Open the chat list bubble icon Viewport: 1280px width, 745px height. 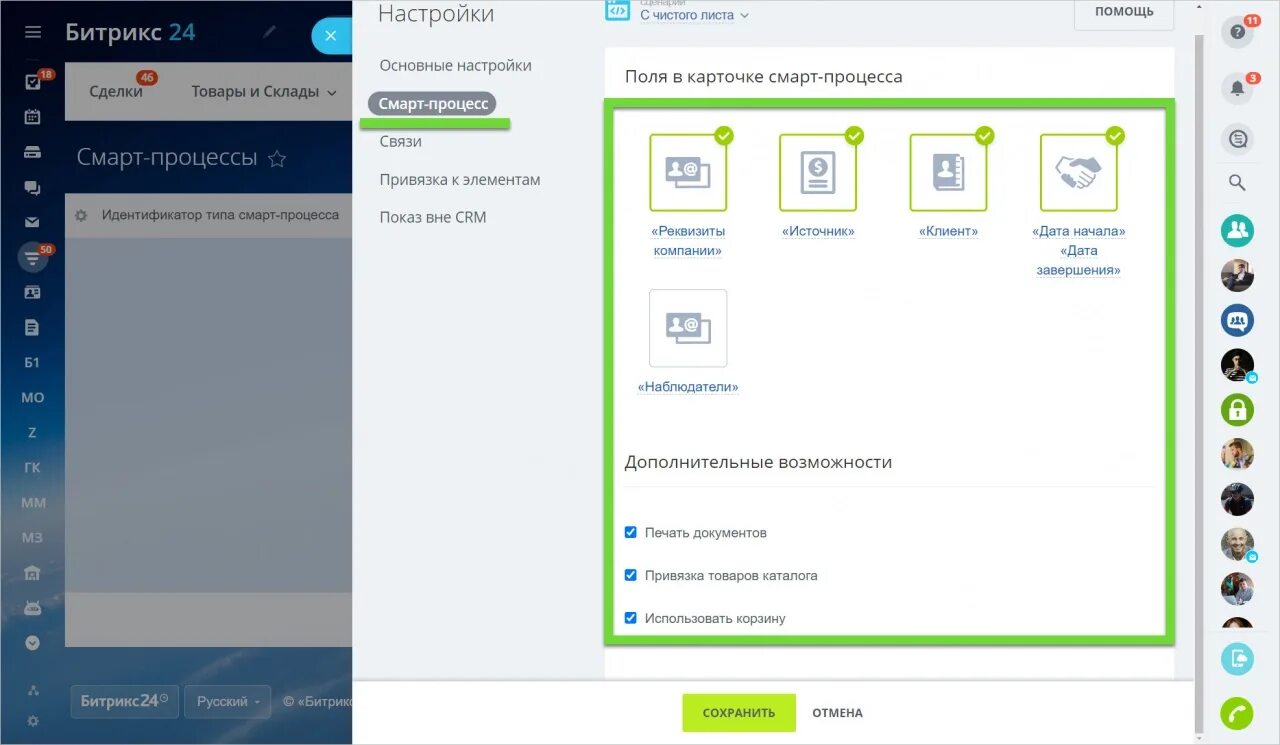1237,140
